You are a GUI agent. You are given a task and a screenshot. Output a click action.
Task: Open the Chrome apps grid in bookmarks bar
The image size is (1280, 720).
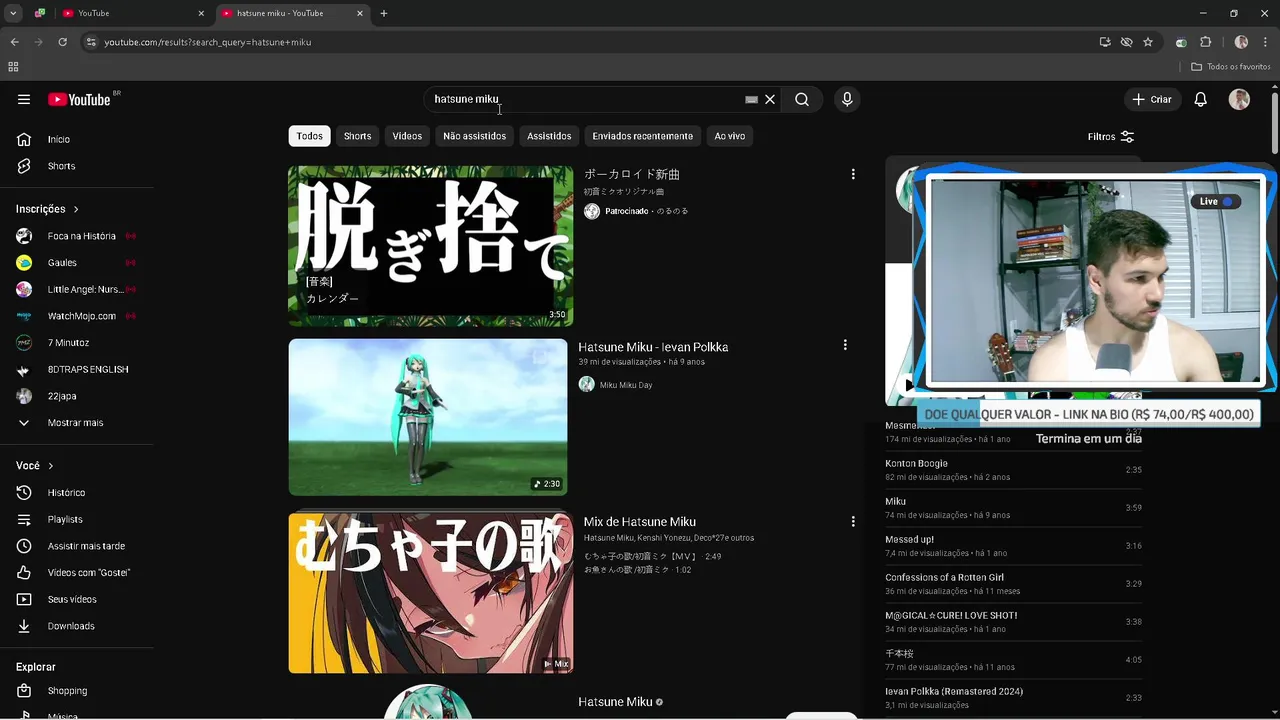[13, 67]
